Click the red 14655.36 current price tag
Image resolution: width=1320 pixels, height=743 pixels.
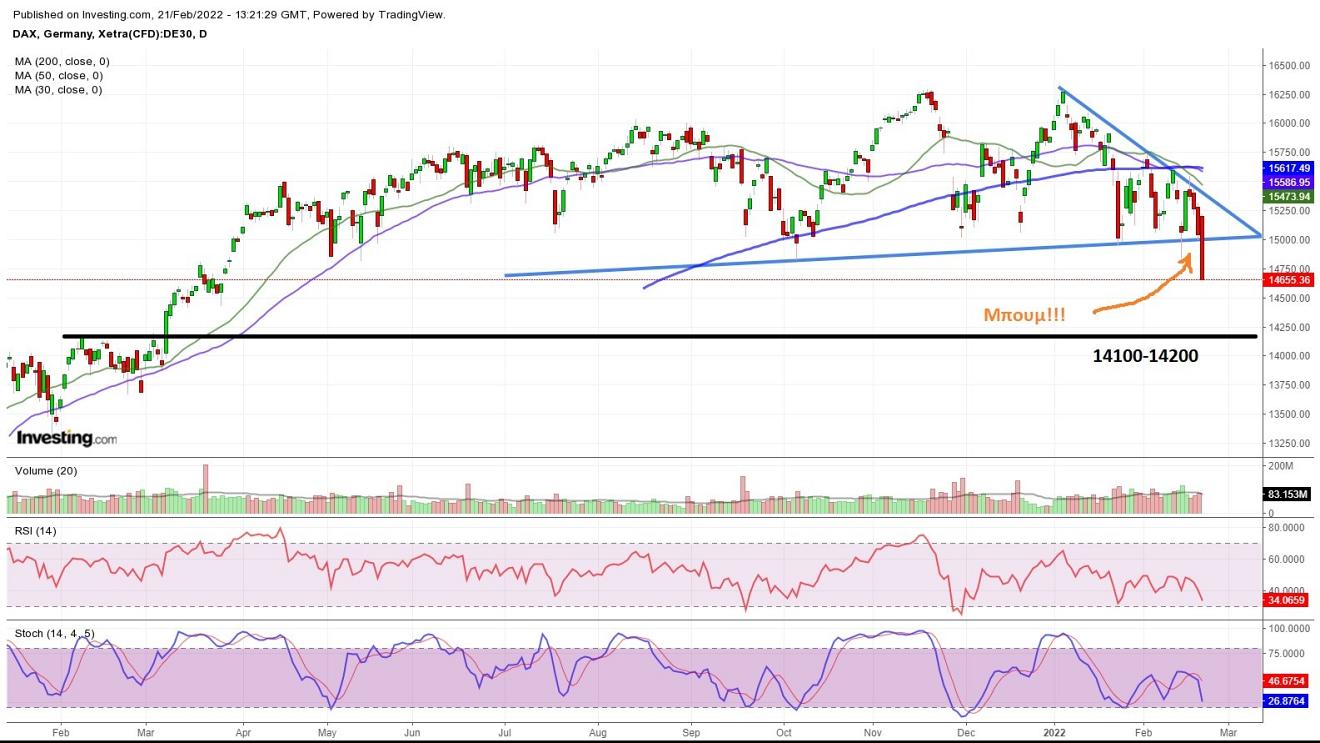[x=1289, y=282]
